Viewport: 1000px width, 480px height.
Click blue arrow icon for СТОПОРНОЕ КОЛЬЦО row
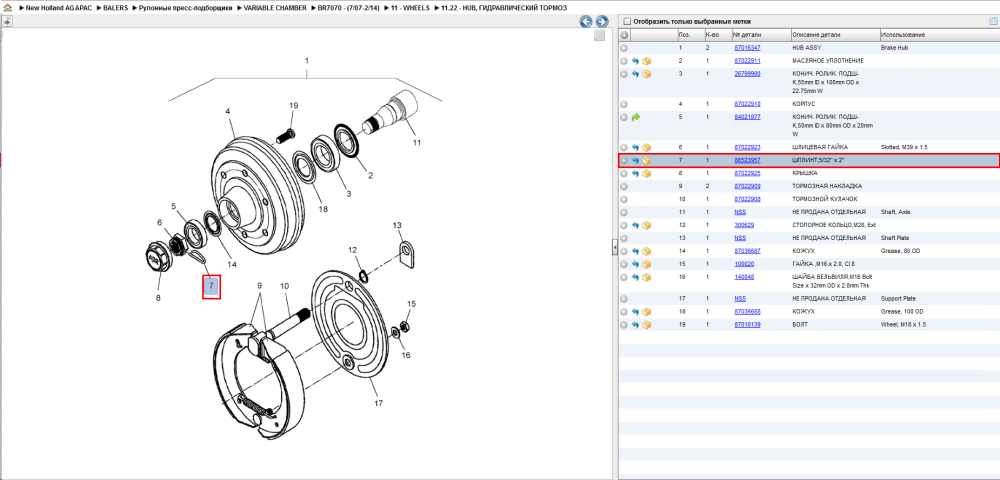pos(635,225)
